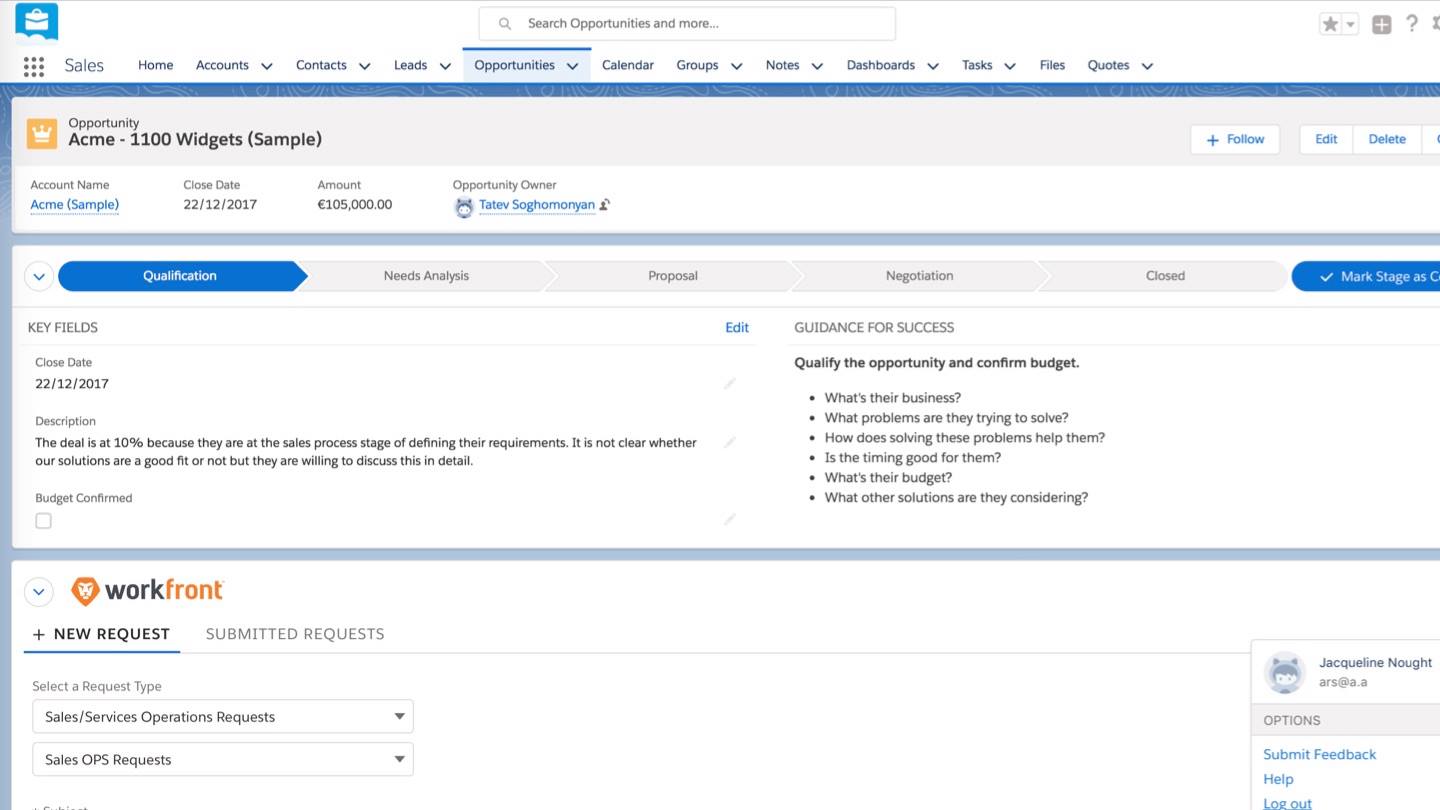1440x810 pixels.
Task: Open the App Launcher grid icon
Action: point(33,66)
